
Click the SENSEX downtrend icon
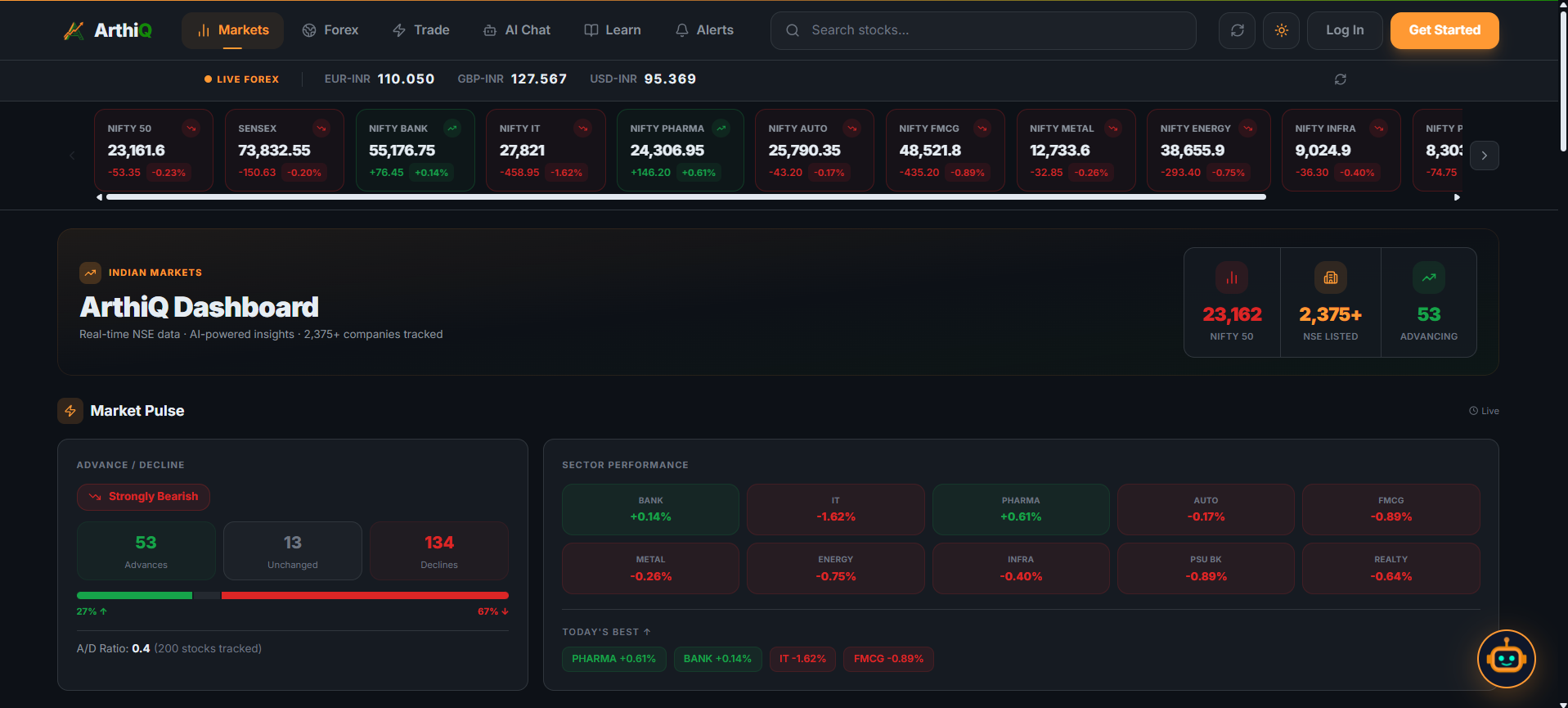[x=322, y=129]
